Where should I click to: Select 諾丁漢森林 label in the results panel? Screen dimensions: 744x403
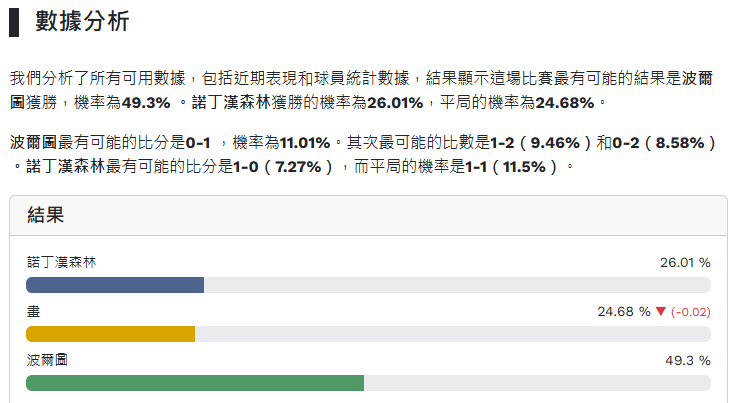click(62, 262)
